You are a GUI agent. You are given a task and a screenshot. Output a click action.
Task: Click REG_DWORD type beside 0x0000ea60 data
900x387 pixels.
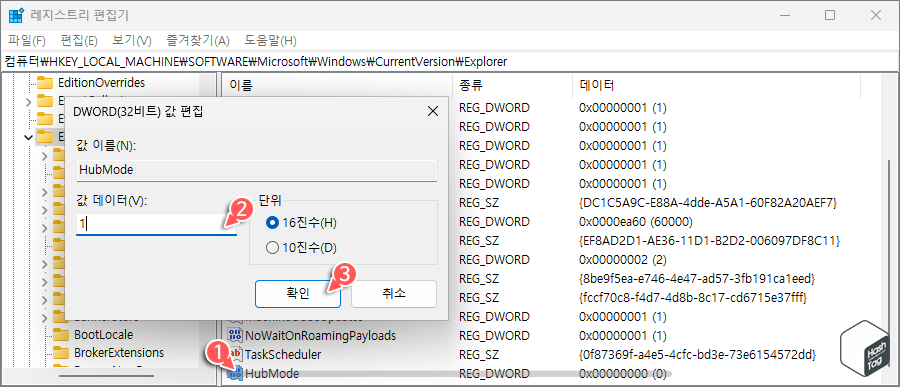coord(494,222)
